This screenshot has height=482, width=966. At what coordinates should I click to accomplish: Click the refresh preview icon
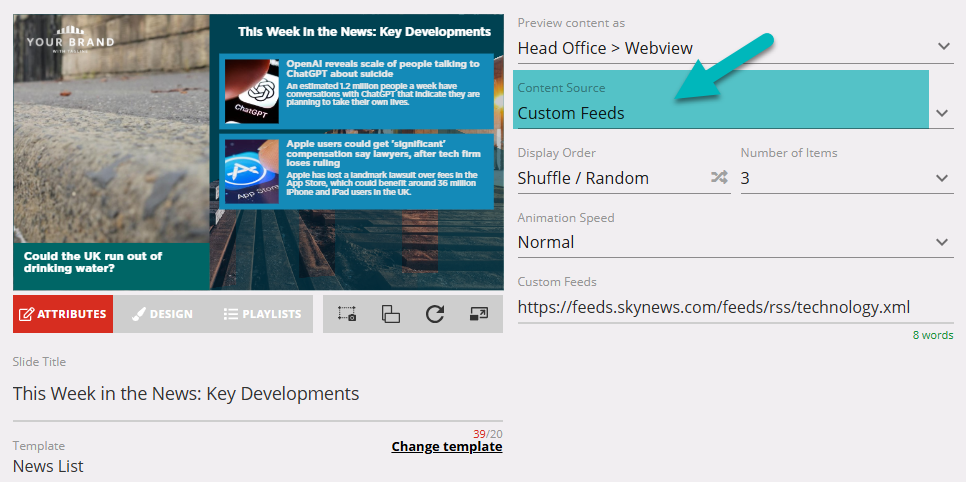point(435,314)
